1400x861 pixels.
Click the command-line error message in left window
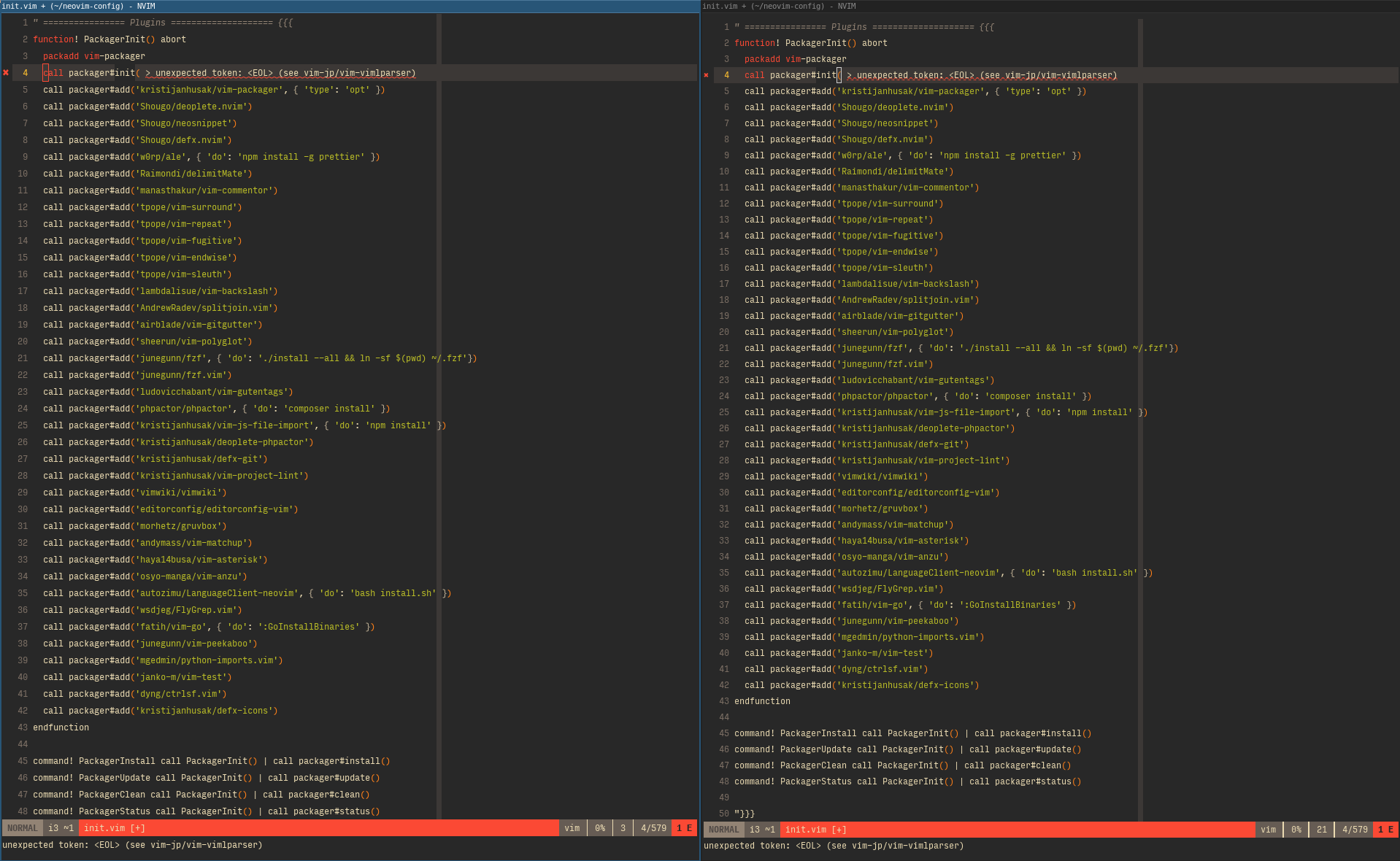132,845
